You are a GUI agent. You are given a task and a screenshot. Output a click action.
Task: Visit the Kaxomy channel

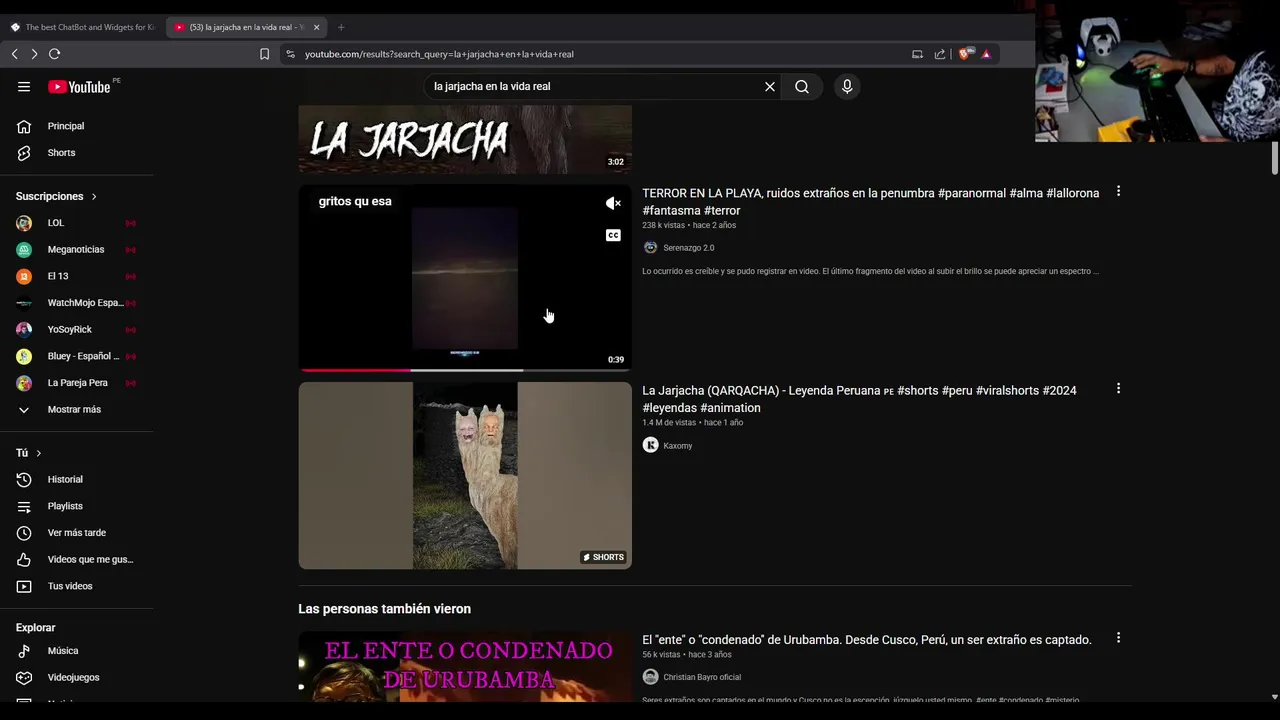tap(677, 446)
